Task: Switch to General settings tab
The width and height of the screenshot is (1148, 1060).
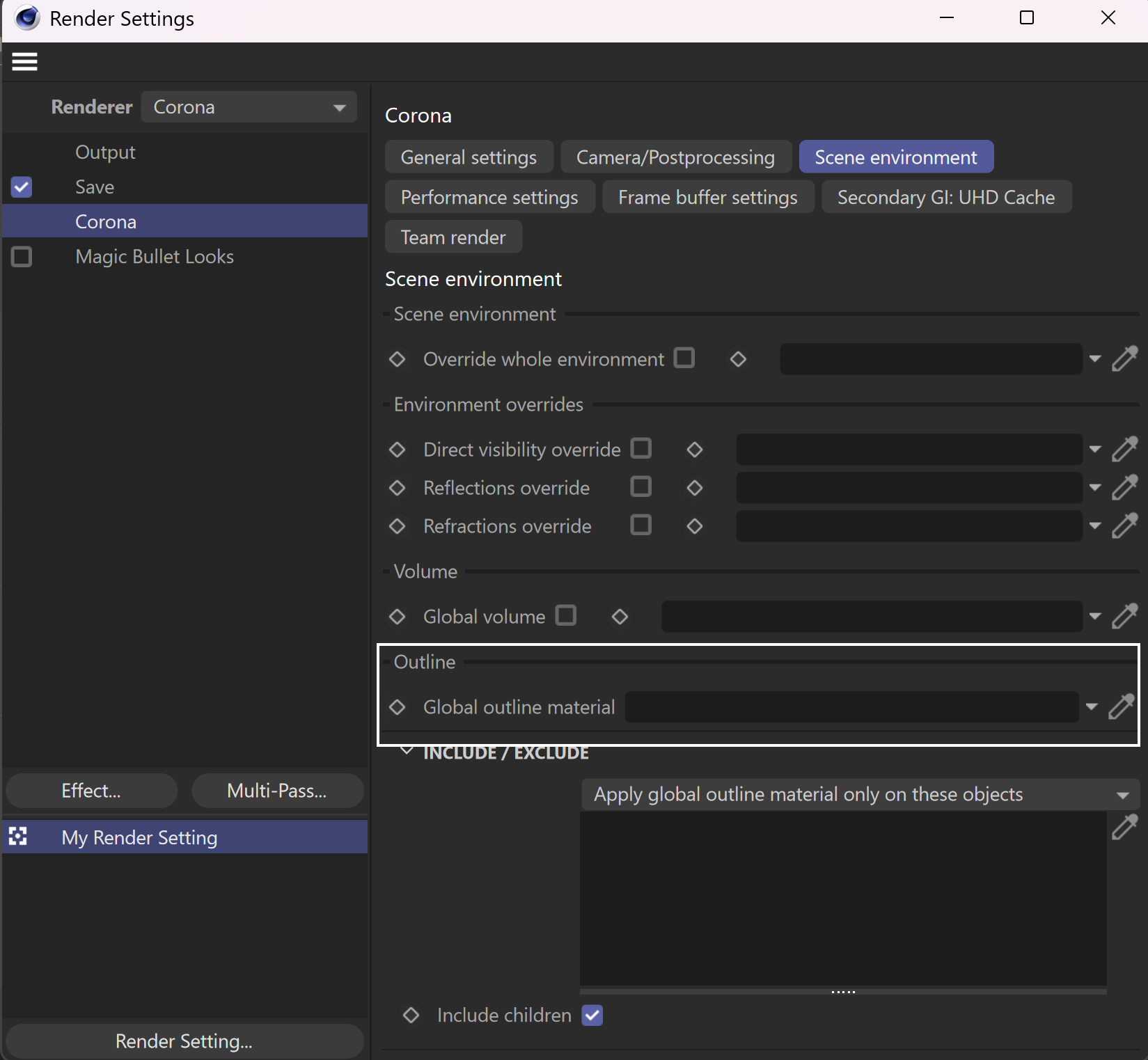Action: (469, 157)
